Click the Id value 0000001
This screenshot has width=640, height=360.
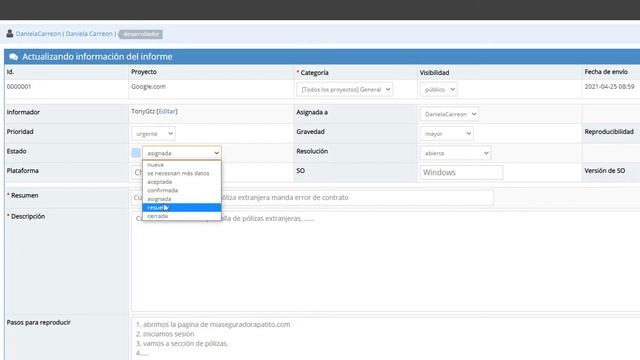pyautogui.click(x=19, y=87)
